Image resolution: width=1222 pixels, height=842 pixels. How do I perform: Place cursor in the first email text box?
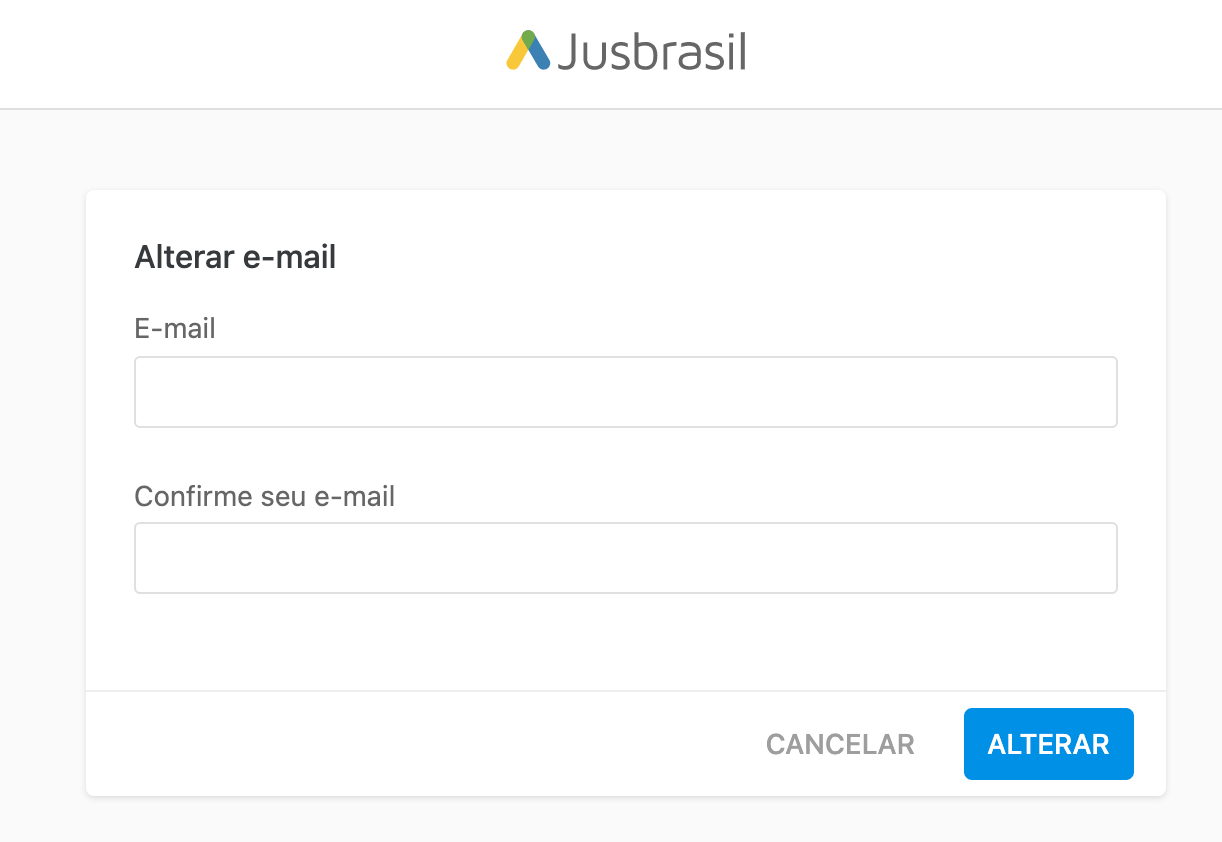point(626,392)
